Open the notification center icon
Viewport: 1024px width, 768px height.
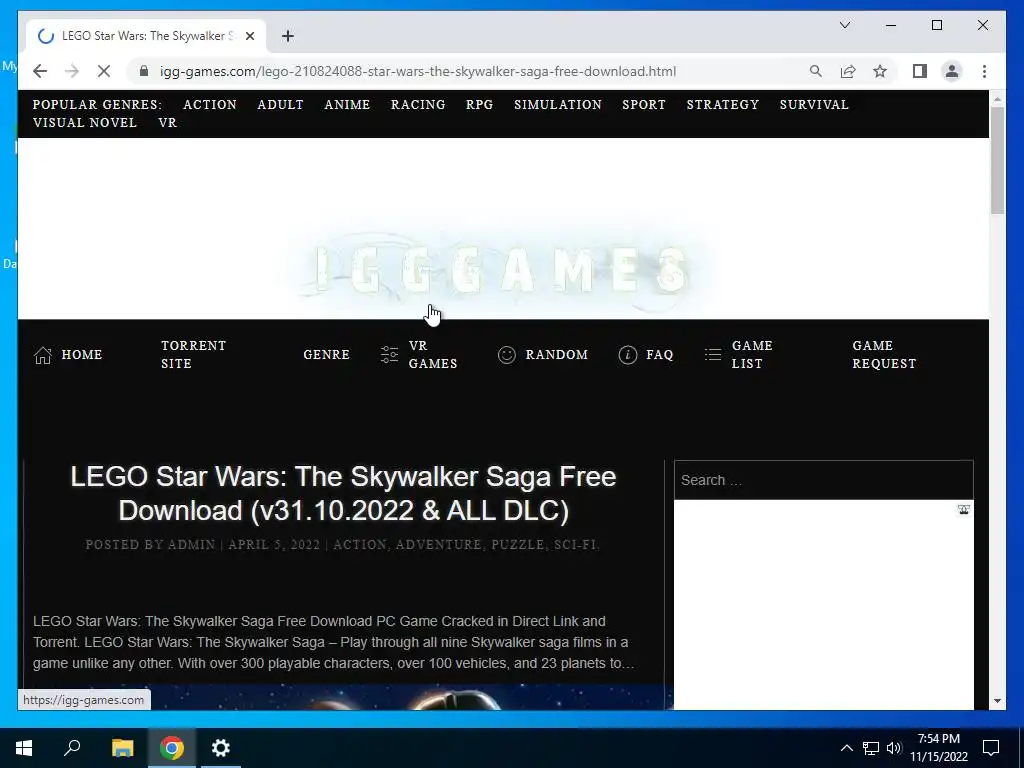click(991, 748)
